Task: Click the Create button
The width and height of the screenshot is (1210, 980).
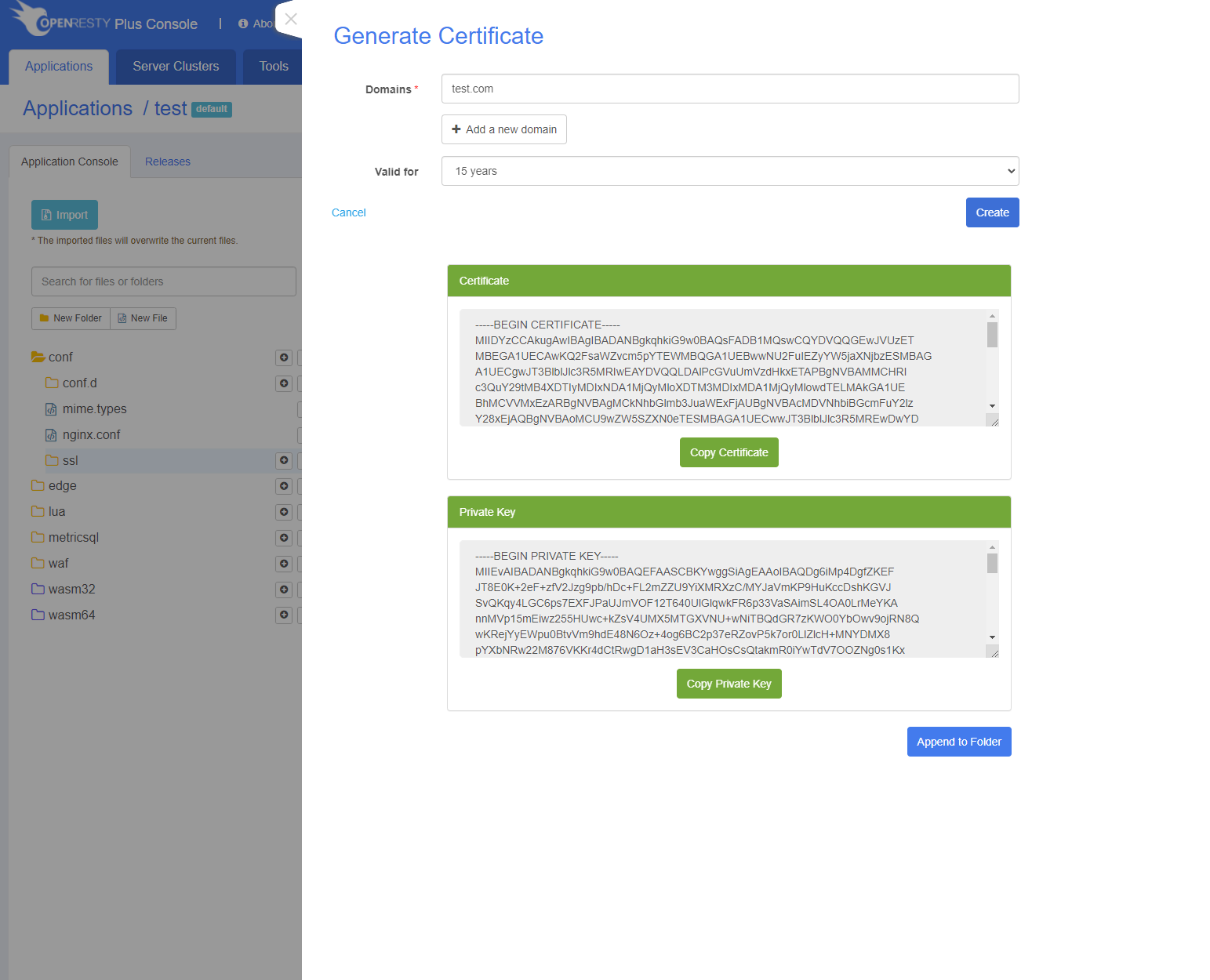Action: (x=992, y=212)
